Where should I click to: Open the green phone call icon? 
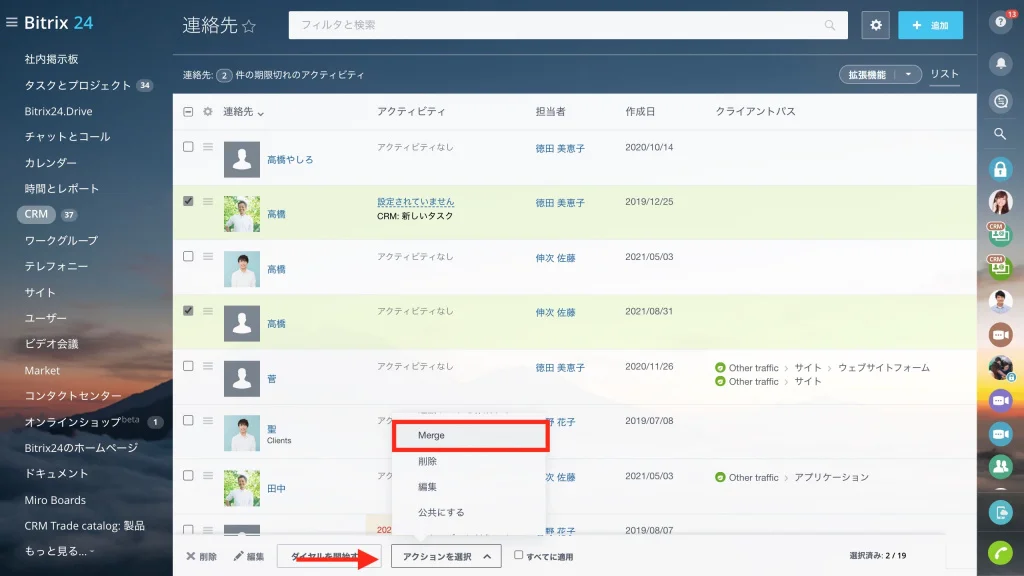point(1000,552)
